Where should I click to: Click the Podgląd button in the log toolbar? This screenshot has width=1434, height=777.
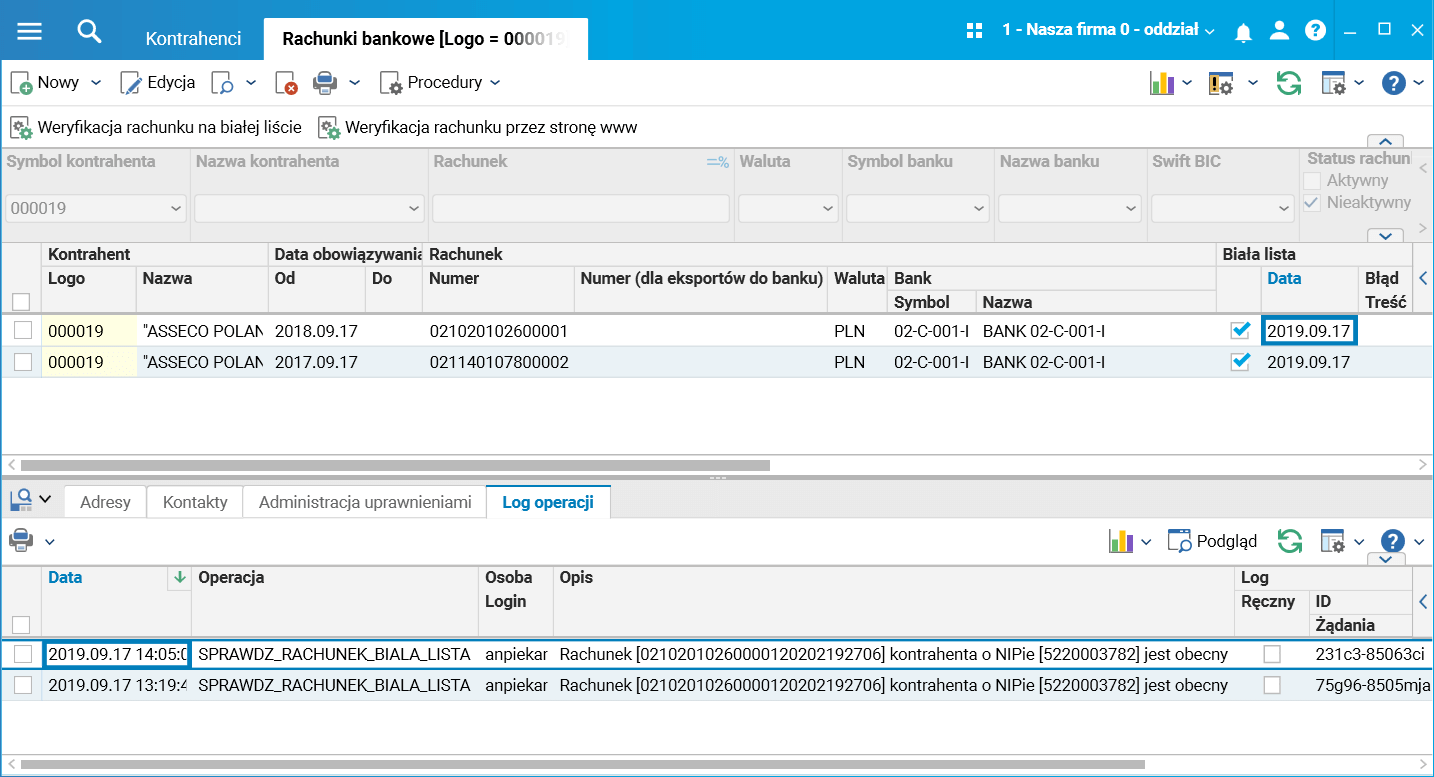click(x=1212, y=542)
